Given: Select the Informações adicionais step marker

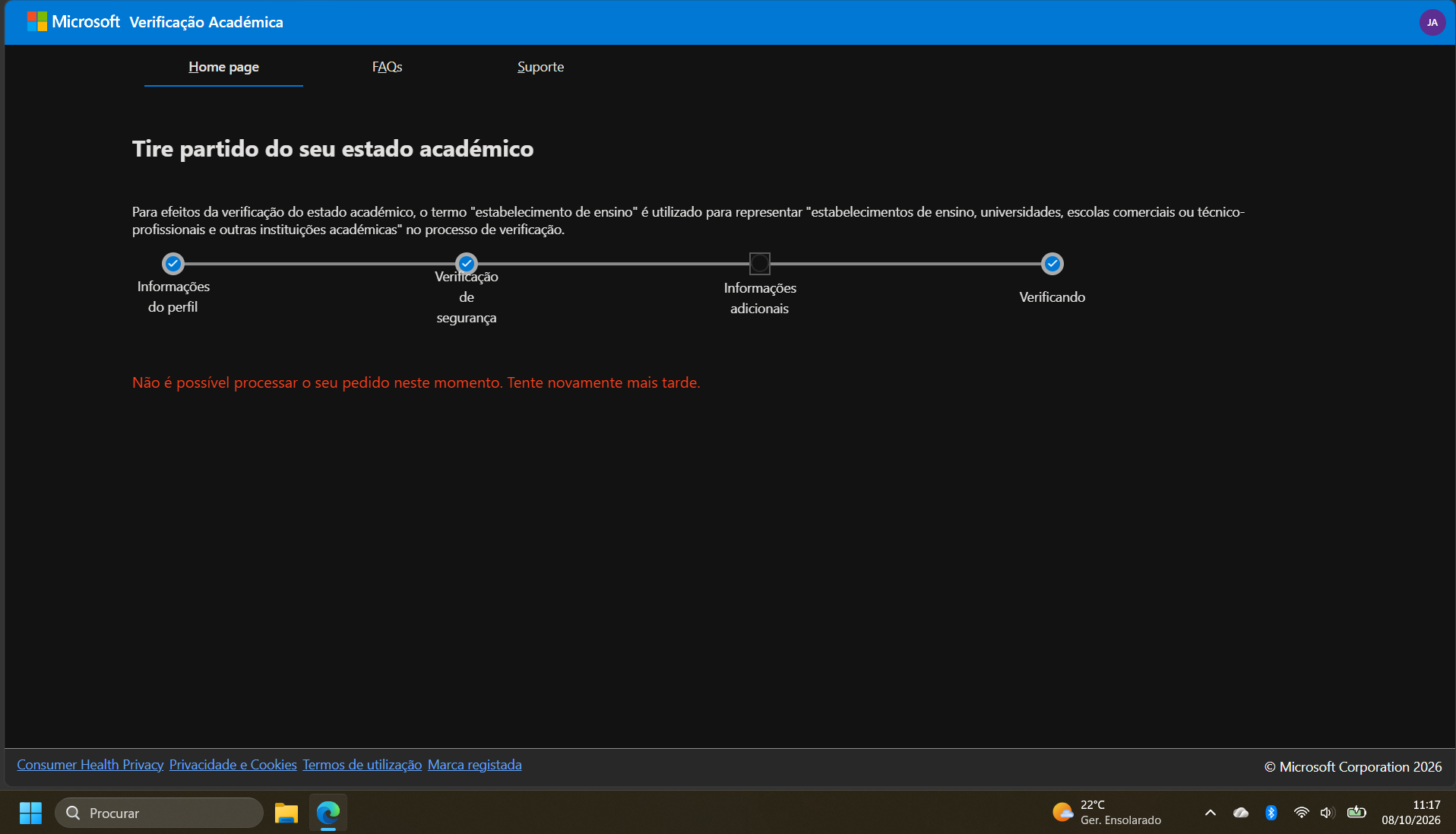Looking at the screenshot, I should pyautogui.click(x=760, y=264).
